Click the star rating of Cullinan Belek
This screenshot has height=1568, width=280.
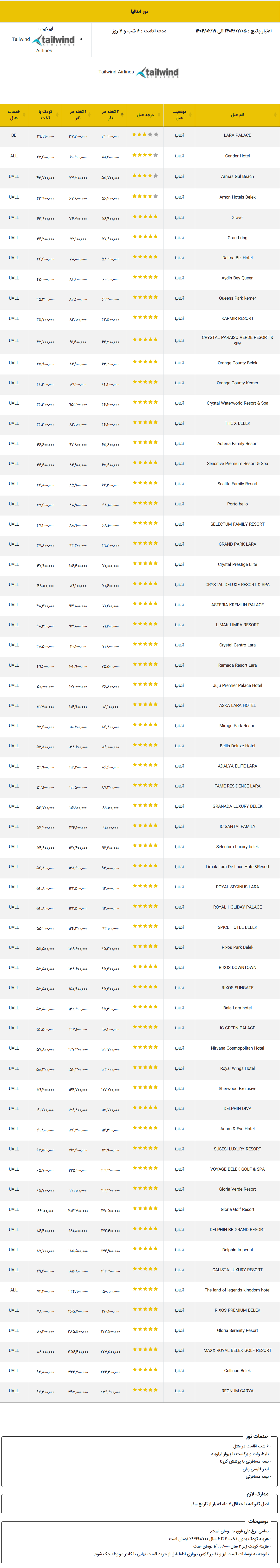pos(145,1370)
